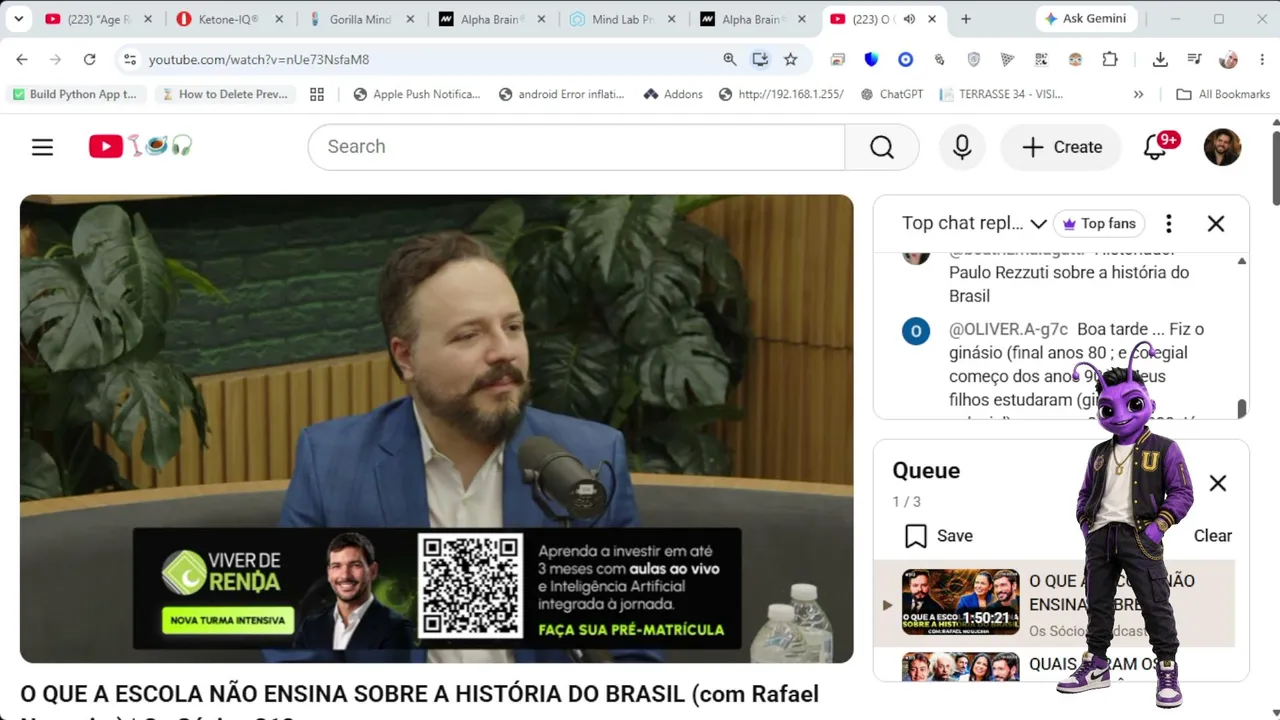Image resolution: width=1280 pixels, height=720 pixels.
Task: Open the Addons bookmark
Action: (x=673, y=94)
